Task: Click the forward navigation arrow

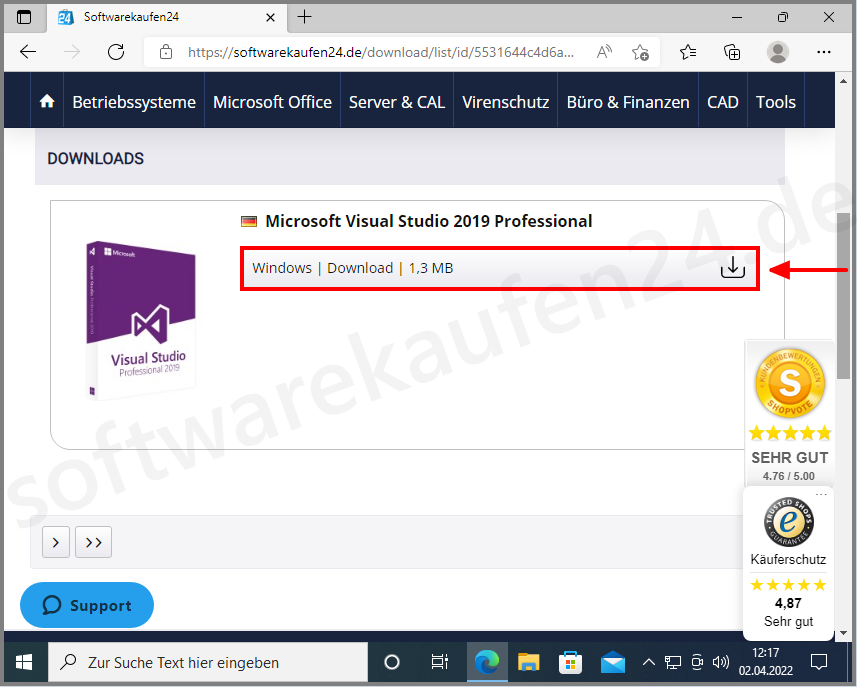Action: pos(72,52)
